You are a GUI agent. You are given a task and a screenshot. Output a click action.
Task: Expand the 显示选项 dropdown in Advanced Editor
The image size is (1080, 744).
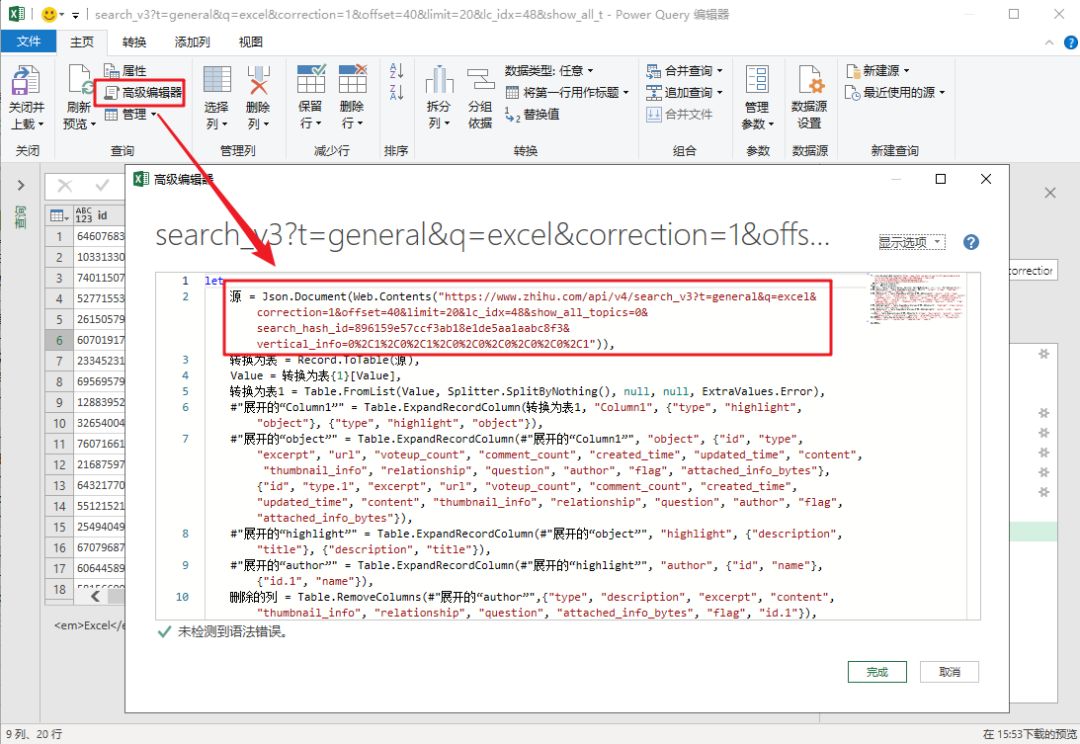tap(910, 241)
